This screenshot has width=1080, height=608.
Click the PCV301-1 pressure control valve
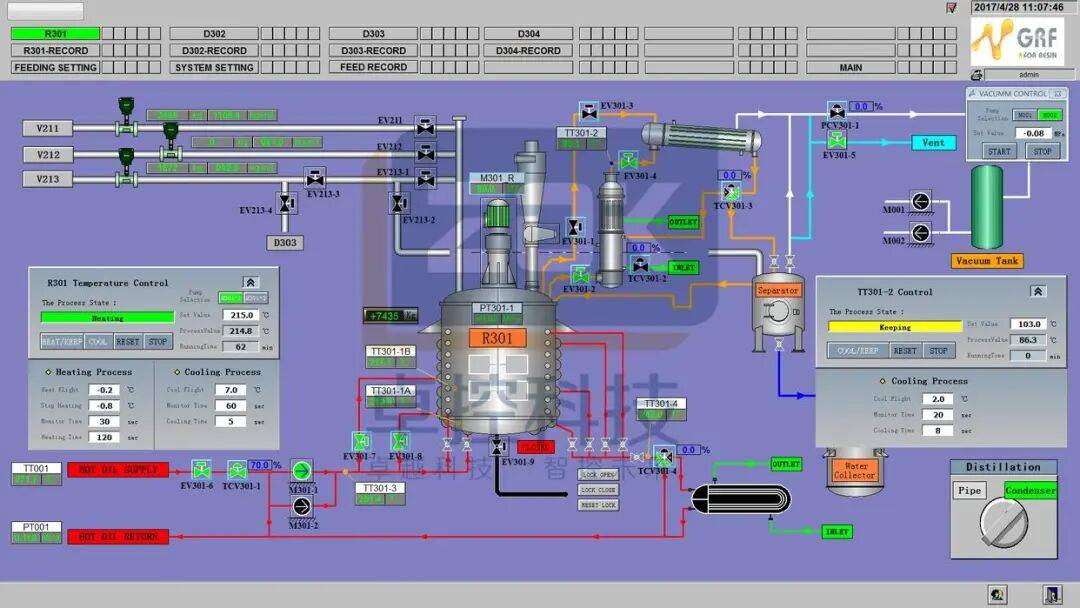point(836,110)
